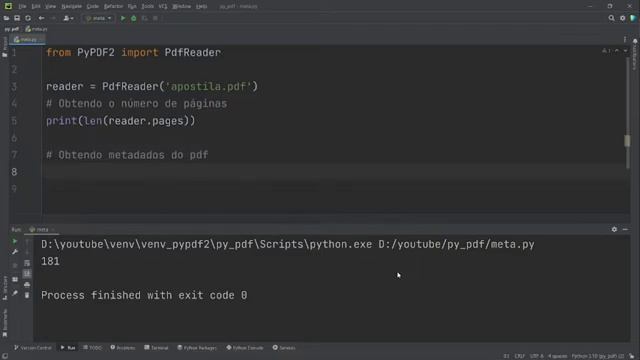Click the print(len(reader.pages)) line

point(121,121)
